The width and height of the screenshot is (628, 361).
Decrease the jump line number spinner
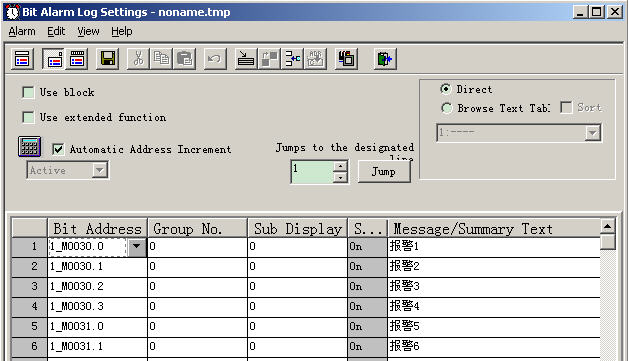coord(340,177)
